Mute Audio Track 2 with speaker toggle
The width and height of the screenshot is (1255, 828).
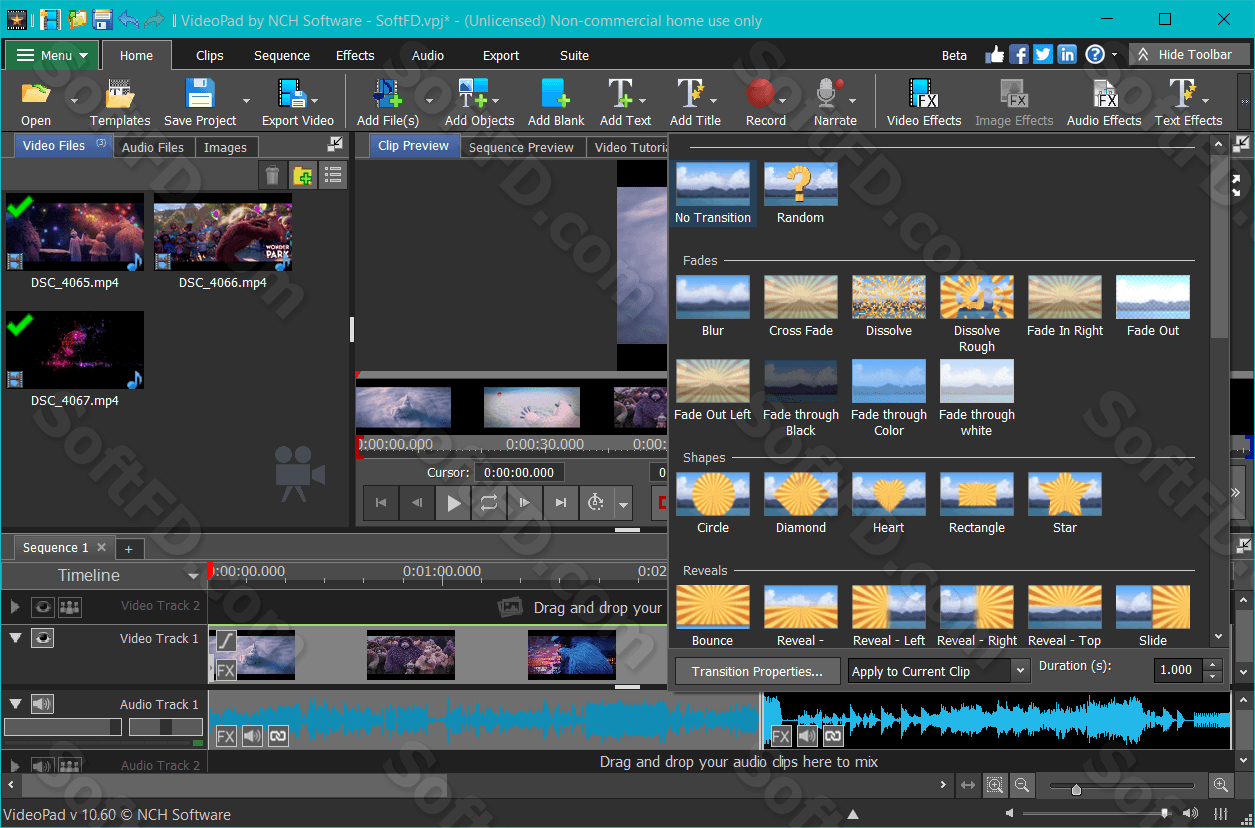tap(42, 766)
